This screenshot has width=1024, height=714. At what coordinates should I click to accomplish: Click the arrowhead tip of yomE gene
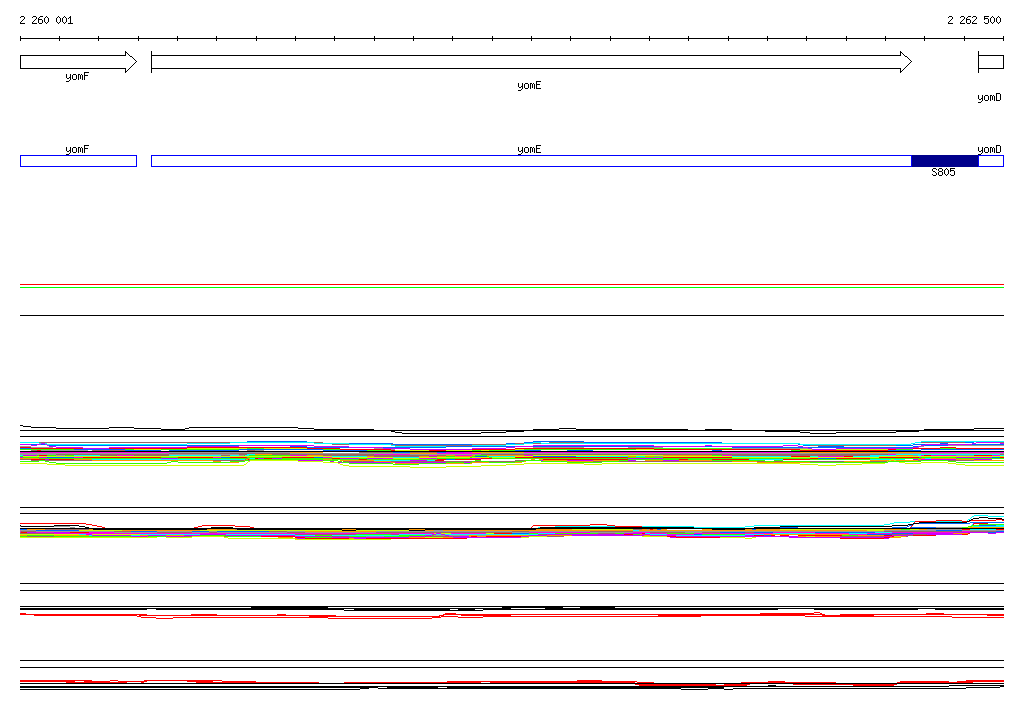click(906, 62)
